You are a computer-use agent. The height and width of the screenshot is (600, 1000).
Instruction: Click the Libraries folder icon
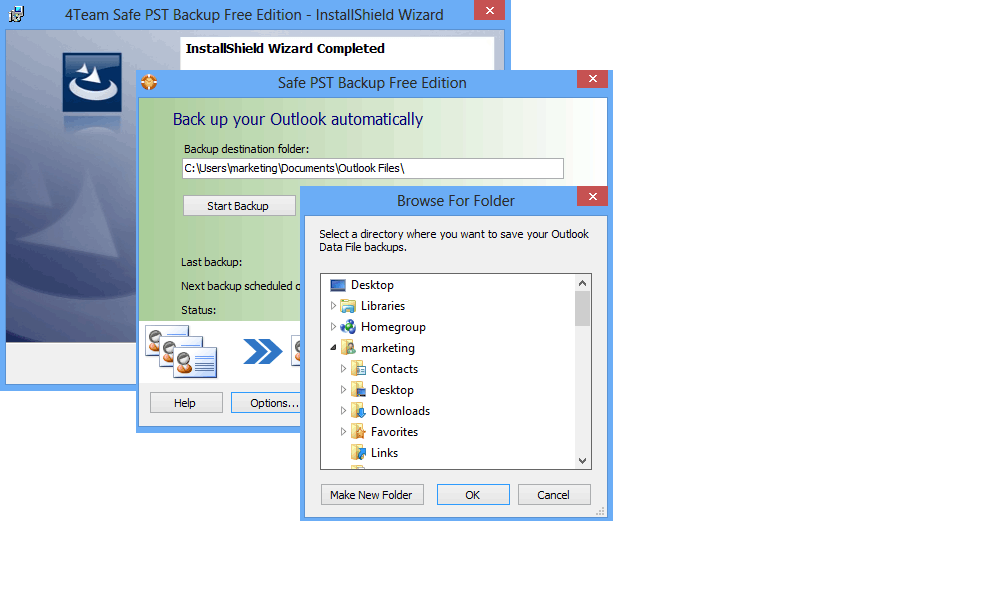pos(348,306)
